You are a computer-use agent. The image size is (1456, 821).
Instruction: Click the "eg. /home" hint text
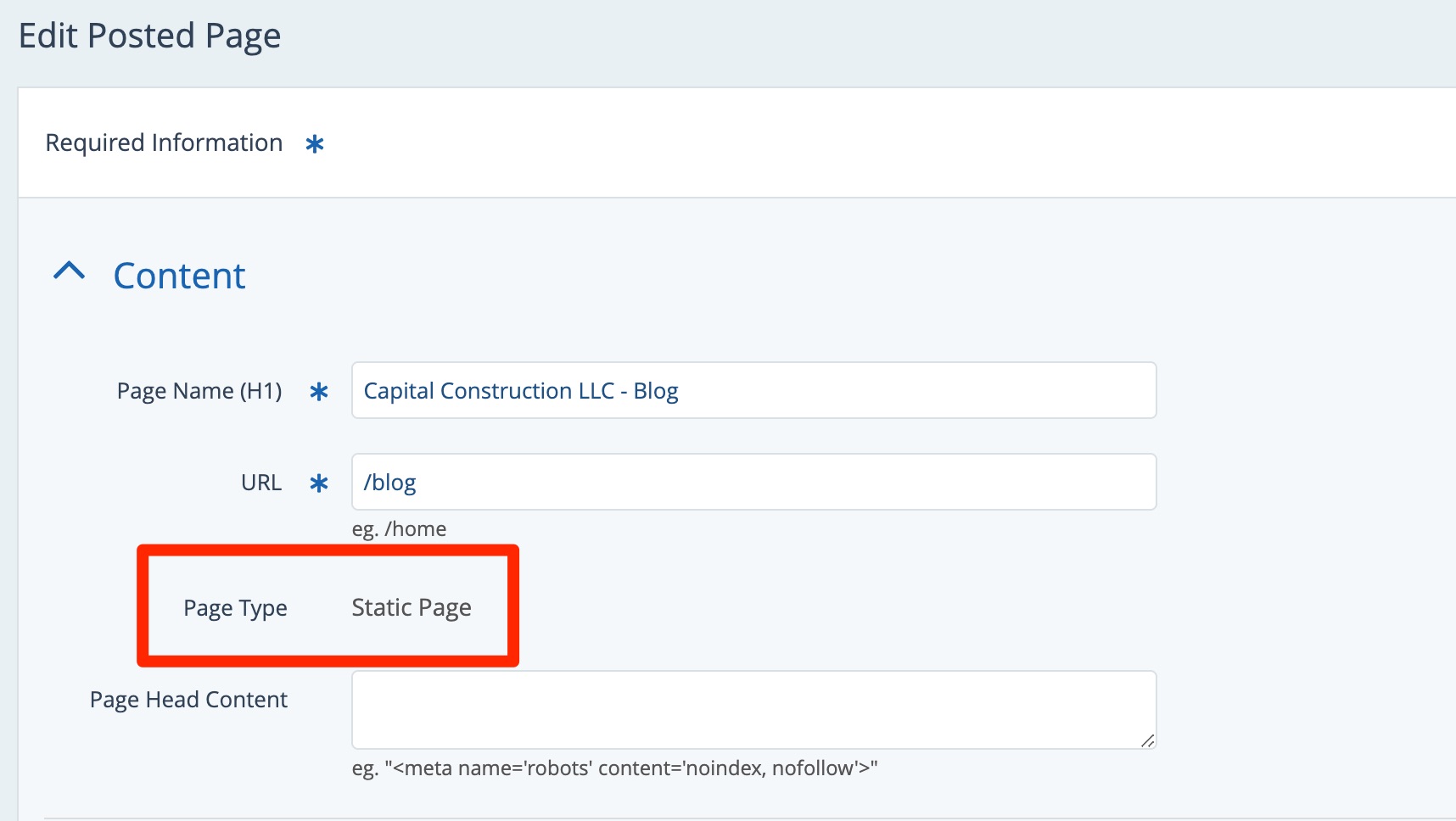pyautogui.click(x=399, y=529)
